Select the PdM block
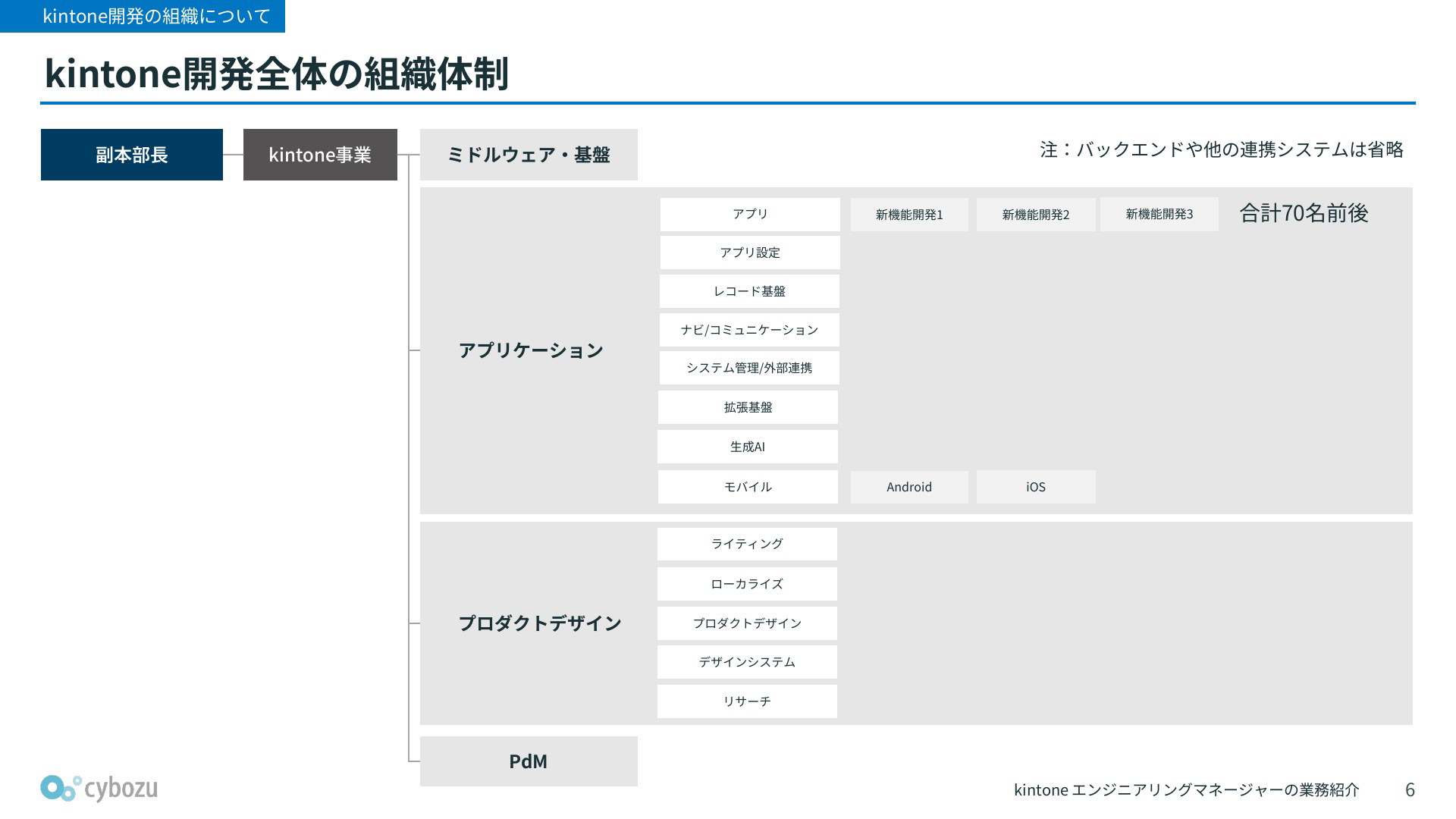Image resolution: width=1456 pixels, height=819 pixels. click(529, 761)
